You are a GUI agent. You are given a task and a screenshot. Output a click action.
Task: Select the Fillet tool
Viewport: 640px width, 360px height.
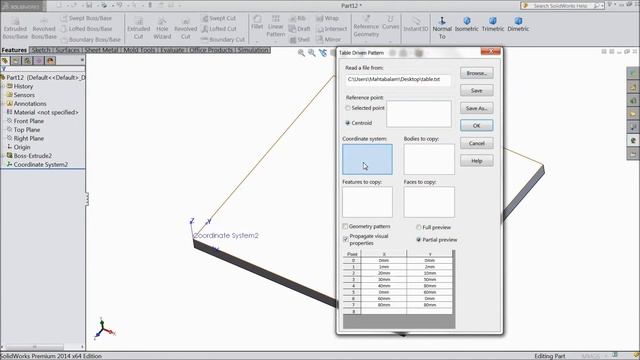coord(257,22)
